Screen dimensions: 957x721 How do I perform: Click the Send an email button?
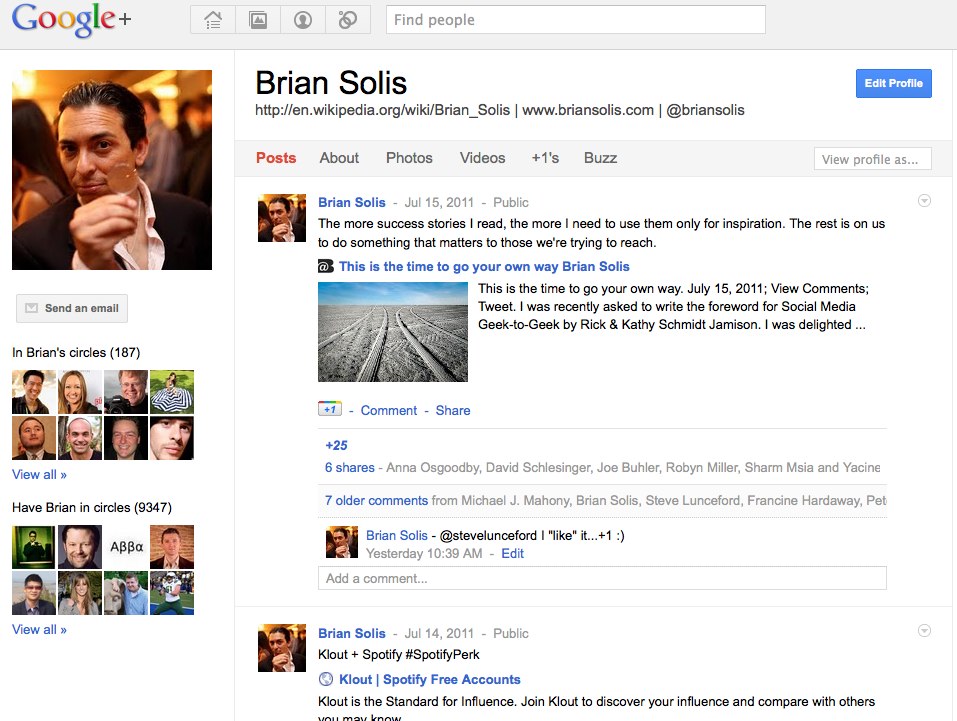point(72,308)
